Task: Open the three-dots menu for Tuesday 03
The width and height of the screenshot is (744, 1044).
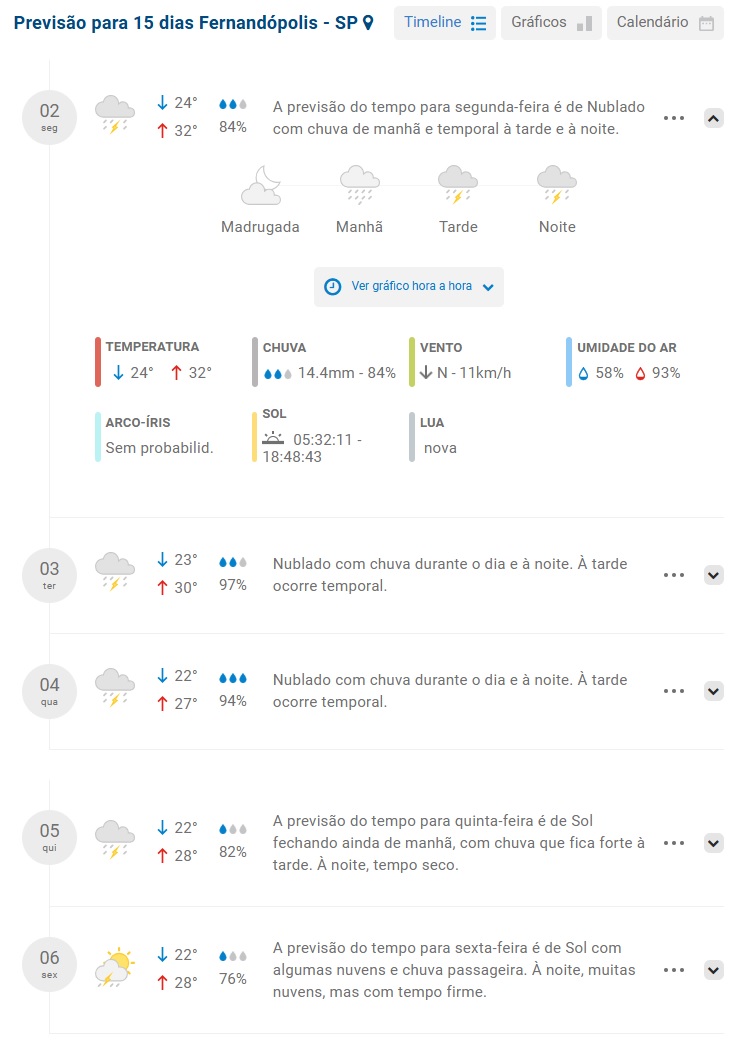Action: (674, 575)
